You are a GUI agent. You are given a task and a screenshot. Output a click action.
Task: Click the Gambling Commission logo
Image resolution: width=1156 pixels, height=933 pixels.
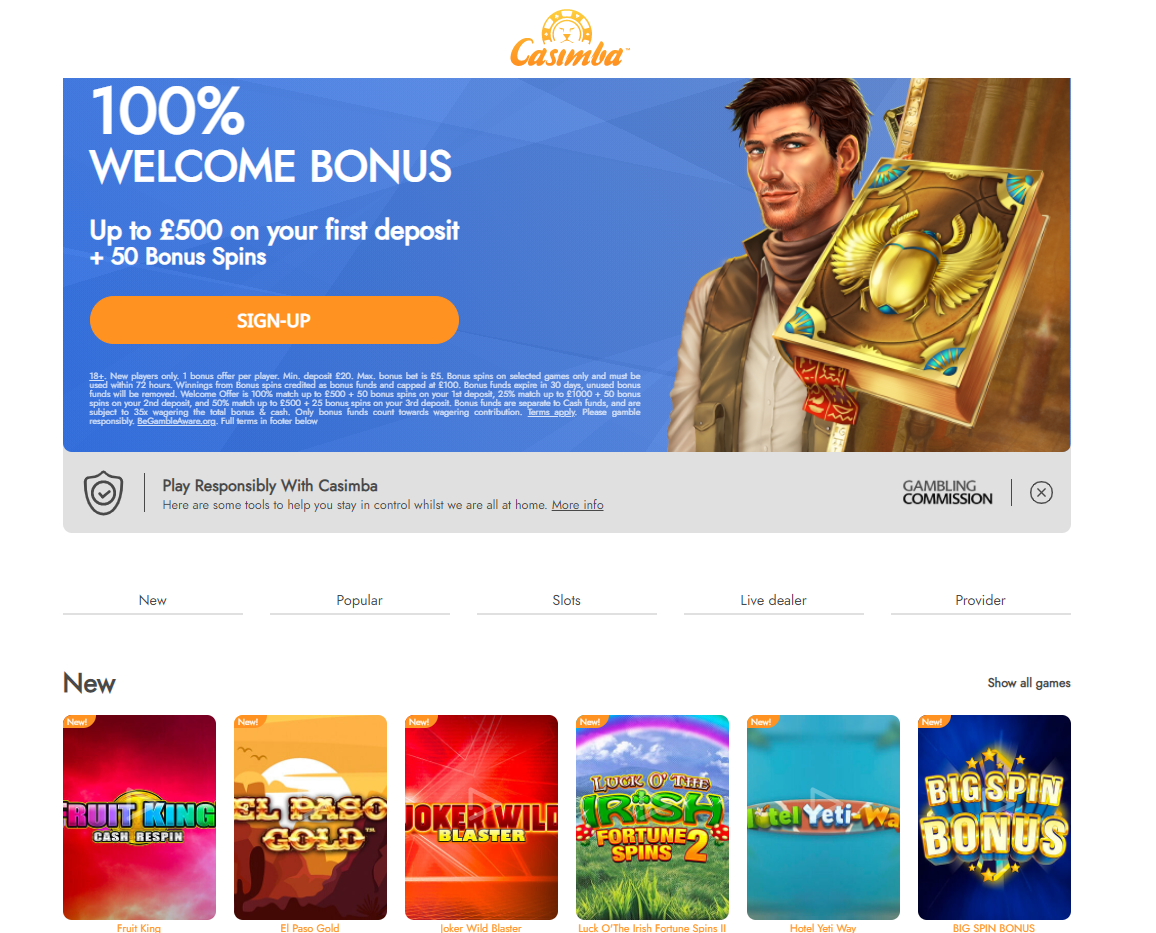coord(947,492)
